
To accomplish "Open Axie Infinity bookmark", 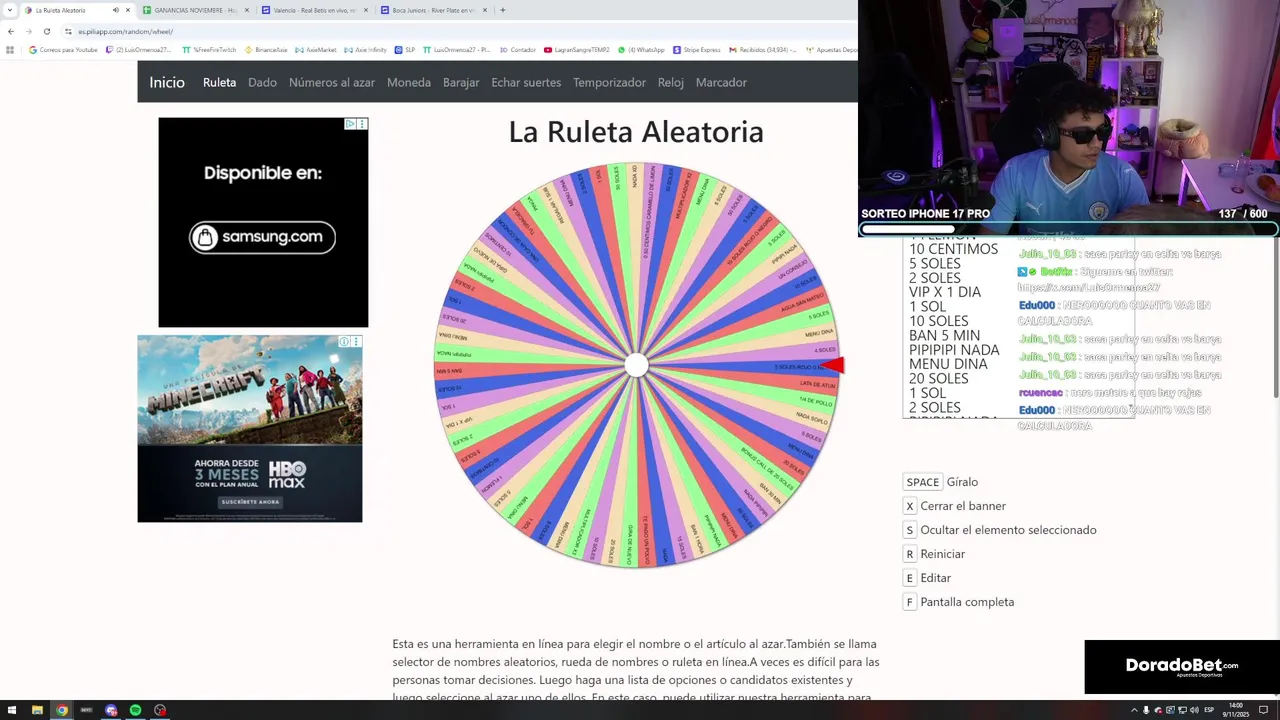I will (x=365, y=49).
